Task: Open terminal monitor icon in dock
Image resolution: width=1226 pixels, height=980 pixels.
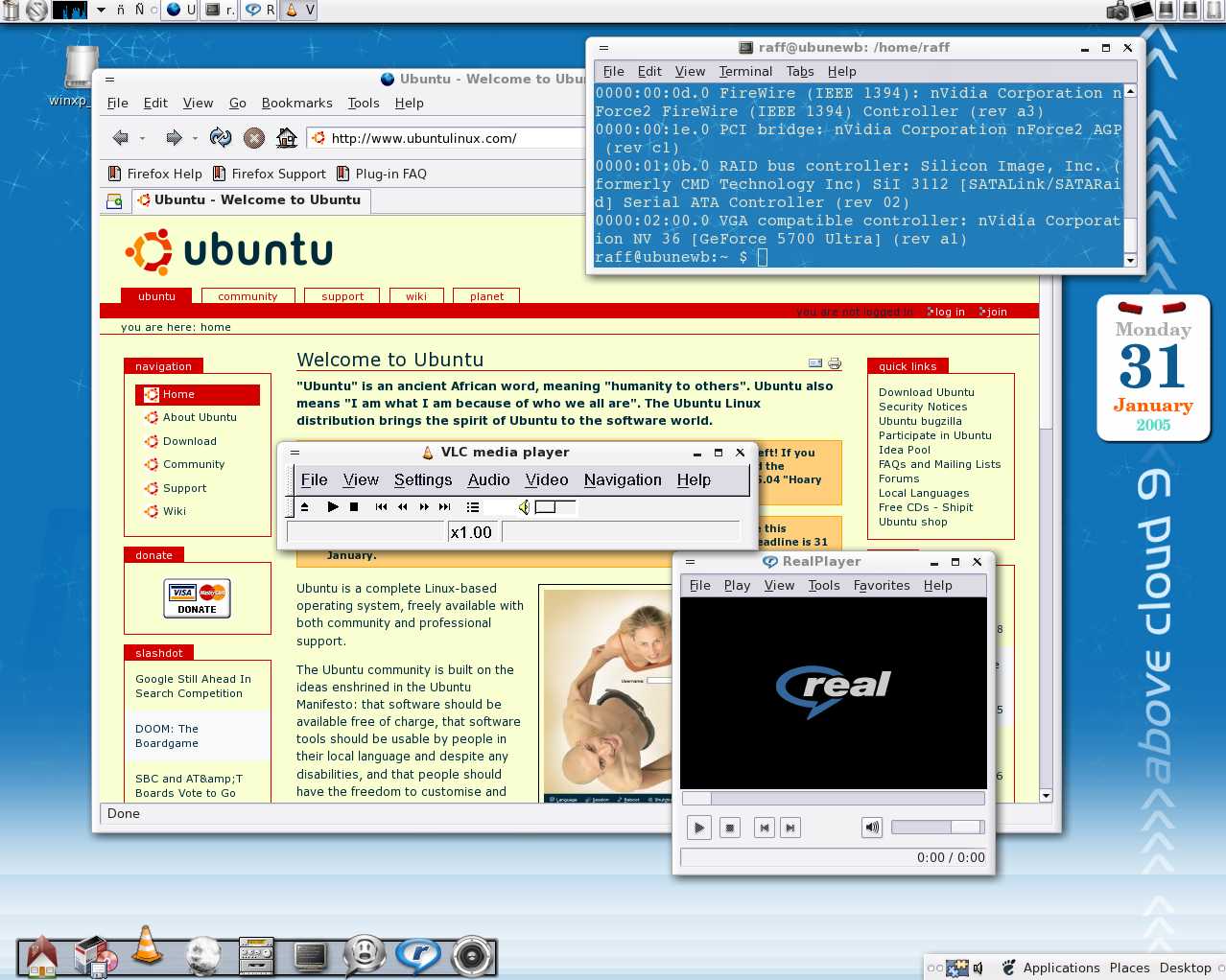Action: [x=310, y=956]
